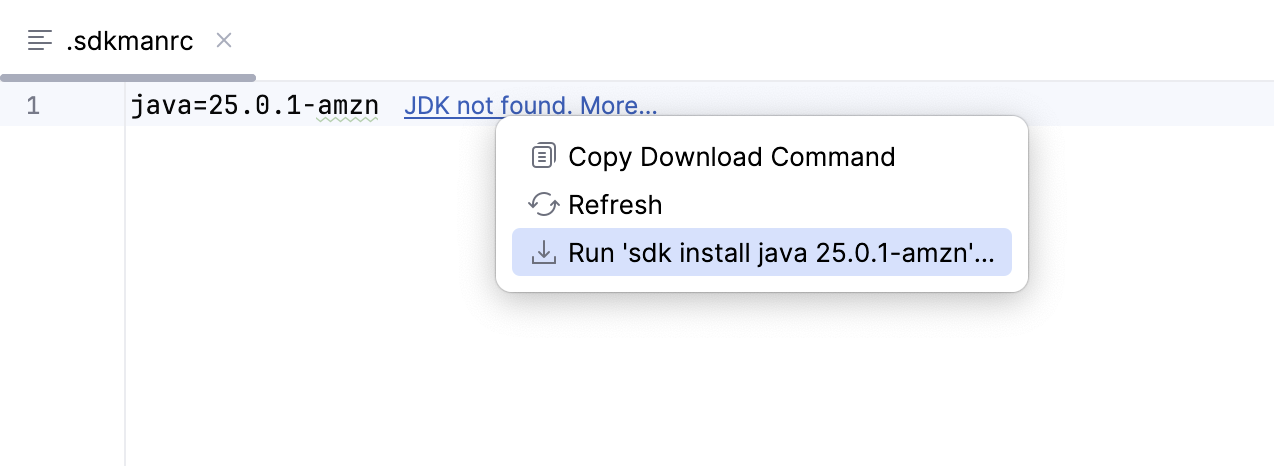The image size is (1274, 466).
Task: Click the refresh arrows icon
Action: pos(543,205)
